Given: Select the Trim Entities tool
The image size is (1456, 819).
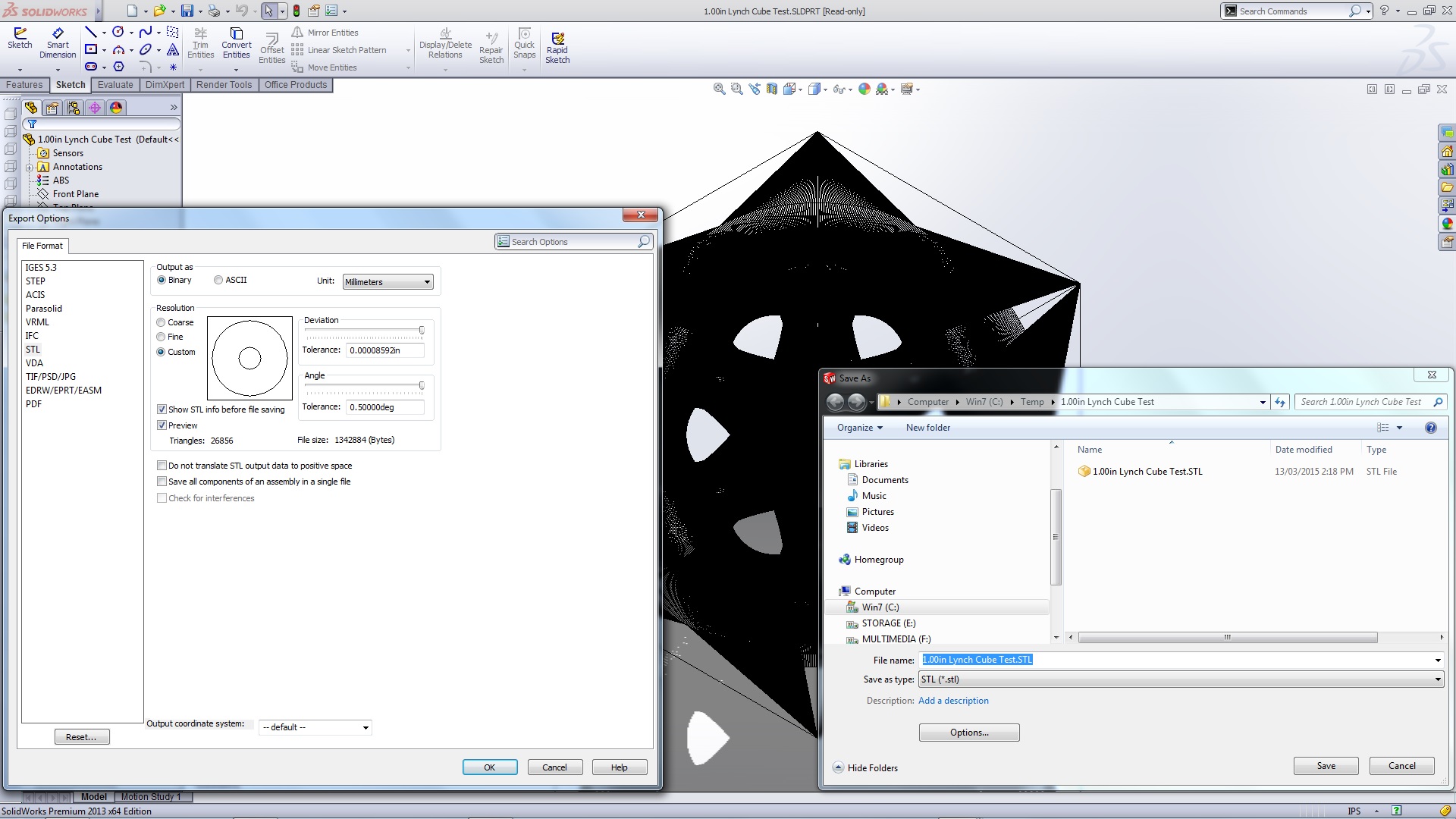Looking at the screenshot, I should pyautogui.click(x=200, y=43).
